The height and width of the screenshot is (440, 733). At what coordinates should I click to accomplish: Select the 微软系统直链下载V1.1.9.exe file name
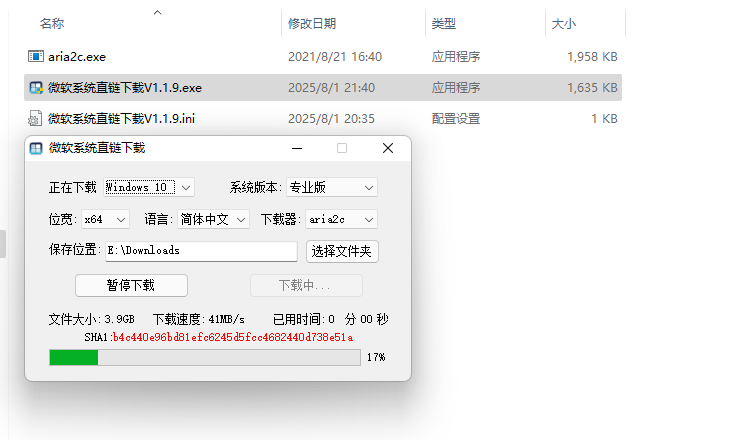[125, 87]
